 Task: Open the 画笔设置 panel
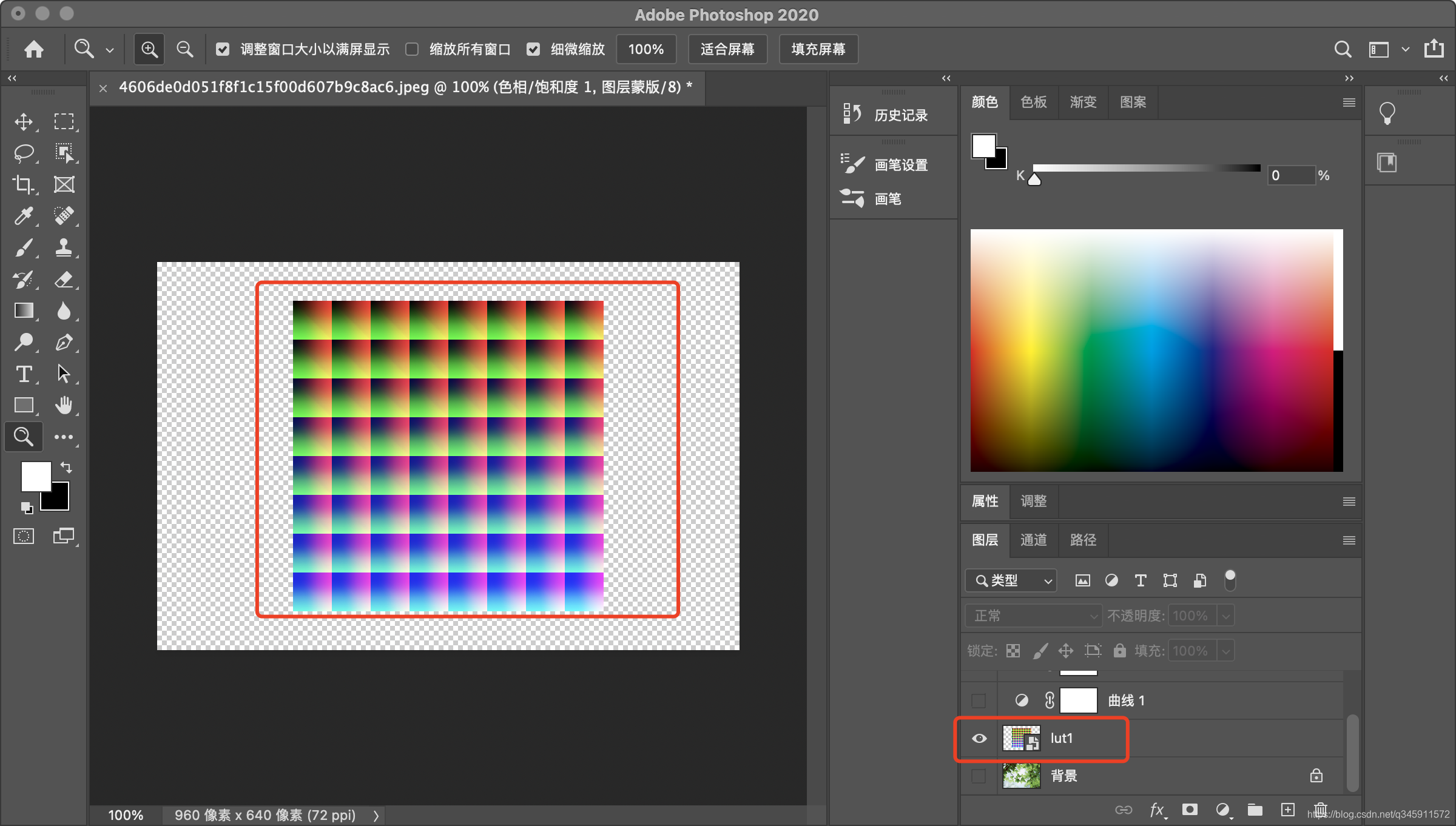click(x=886, y=164)
